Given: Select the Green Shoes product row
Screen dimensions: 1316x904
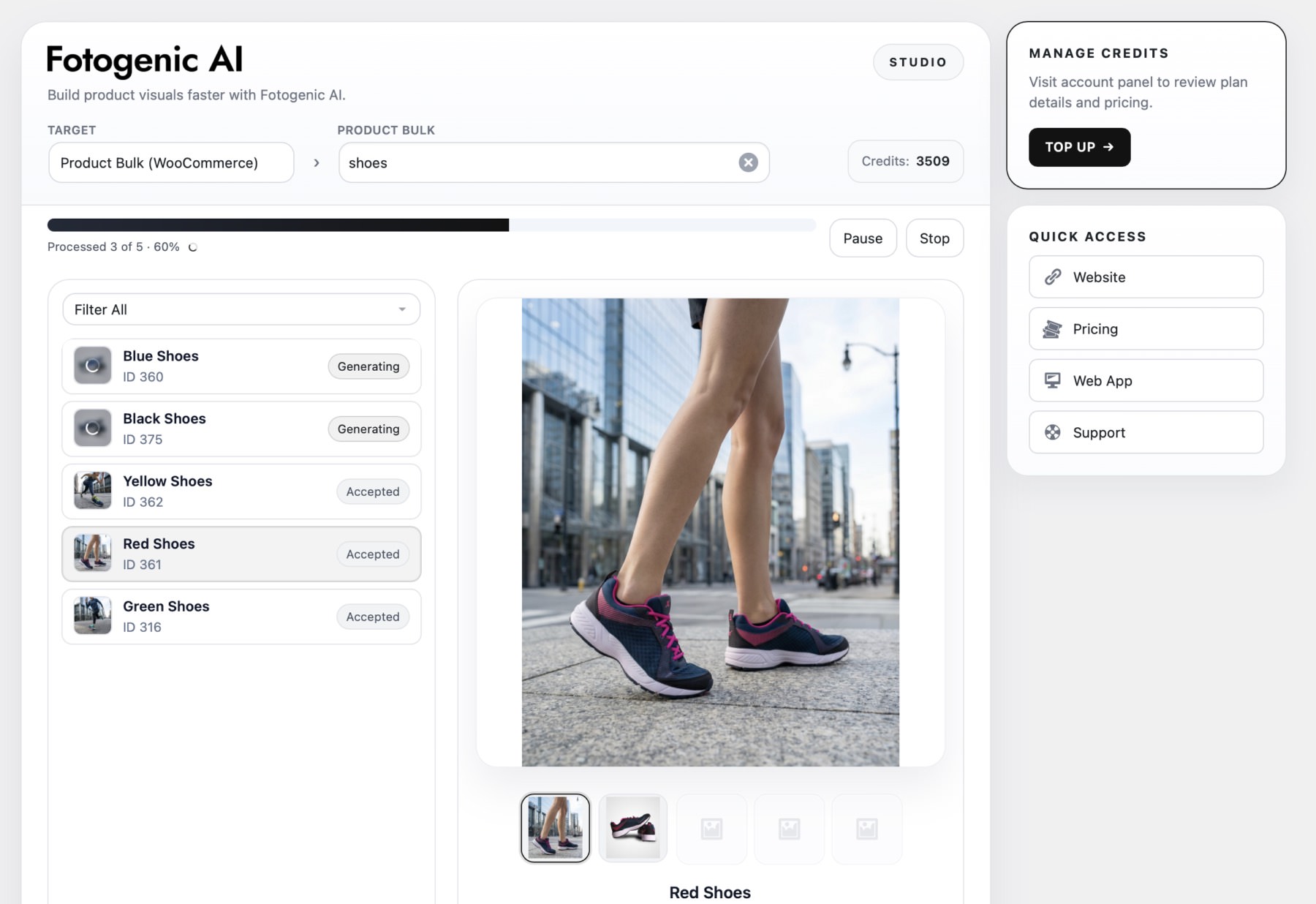Looking at the screenshot, I should coord(241,617).
